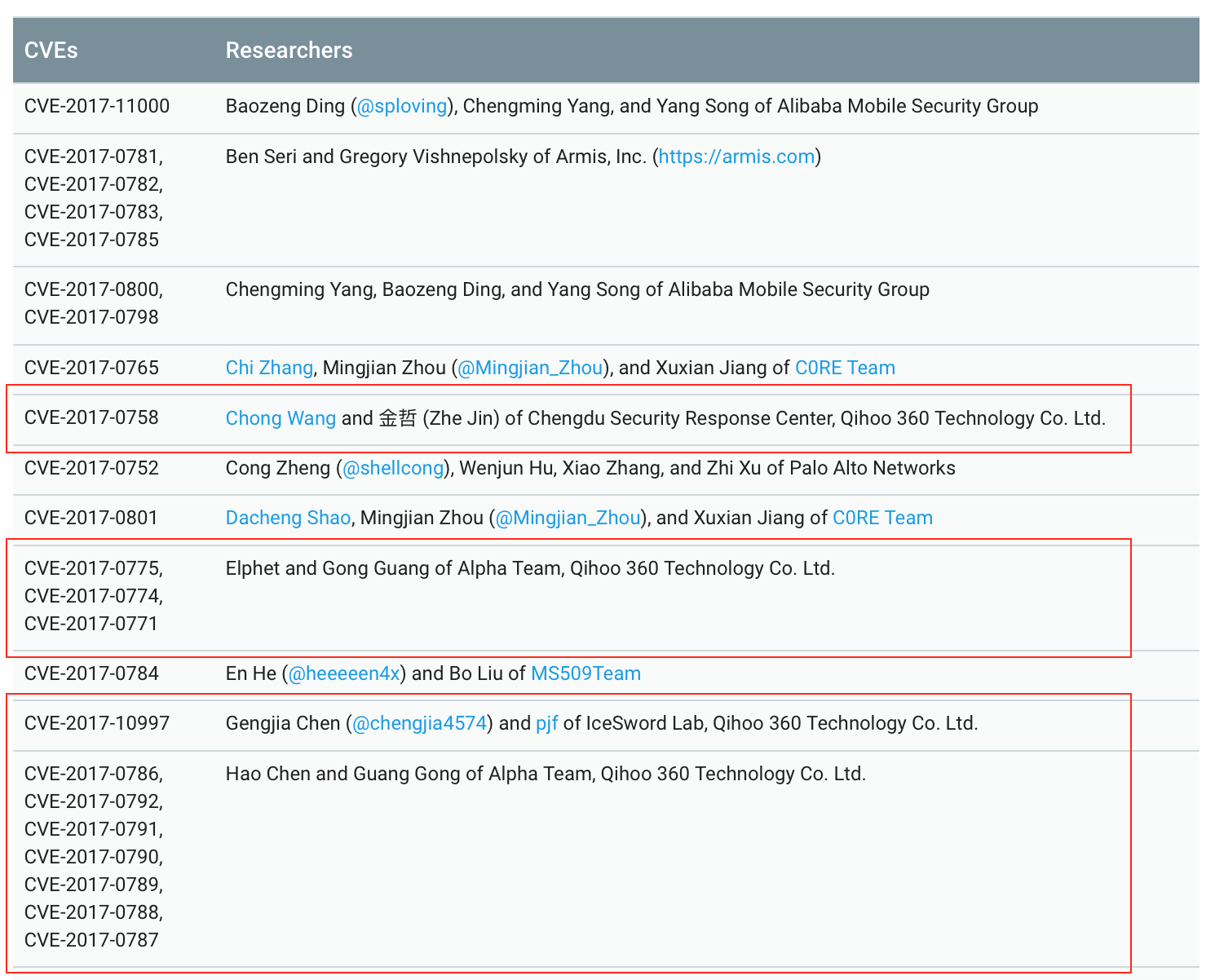This screenshot has width=1215, height=980.
Task: Select the CVE-2017-0752 cell
Action: click(92, 468)
